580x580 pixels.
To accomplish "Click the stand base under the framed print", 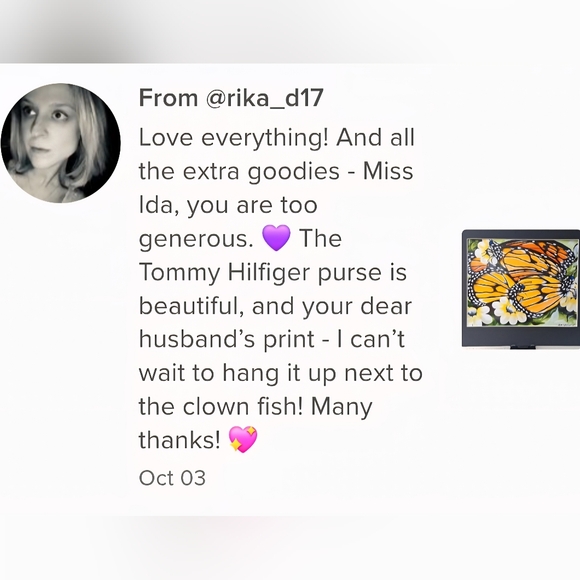I will pyautogui.click(x=522, y=347).
